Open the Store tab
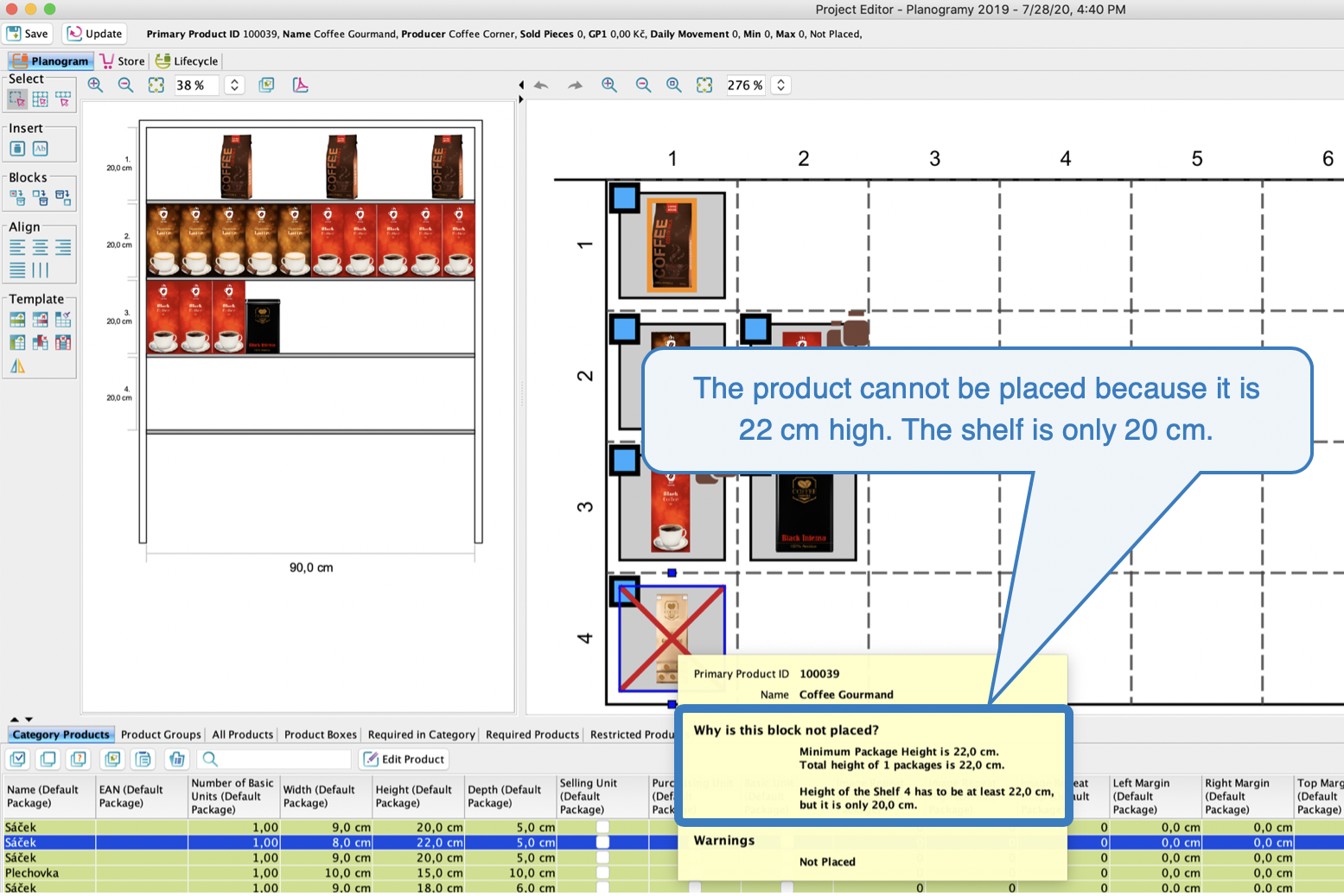 122,60
